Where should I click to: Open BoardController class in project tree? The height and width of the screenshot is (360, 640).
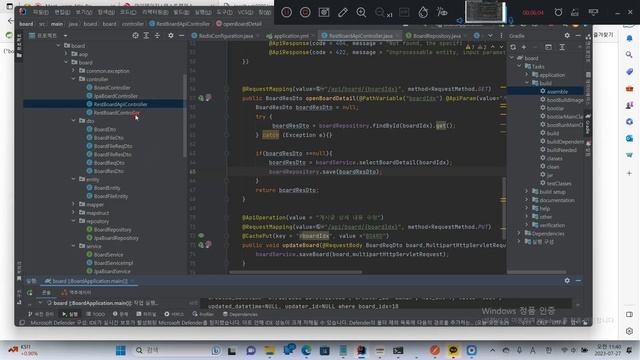112,88
